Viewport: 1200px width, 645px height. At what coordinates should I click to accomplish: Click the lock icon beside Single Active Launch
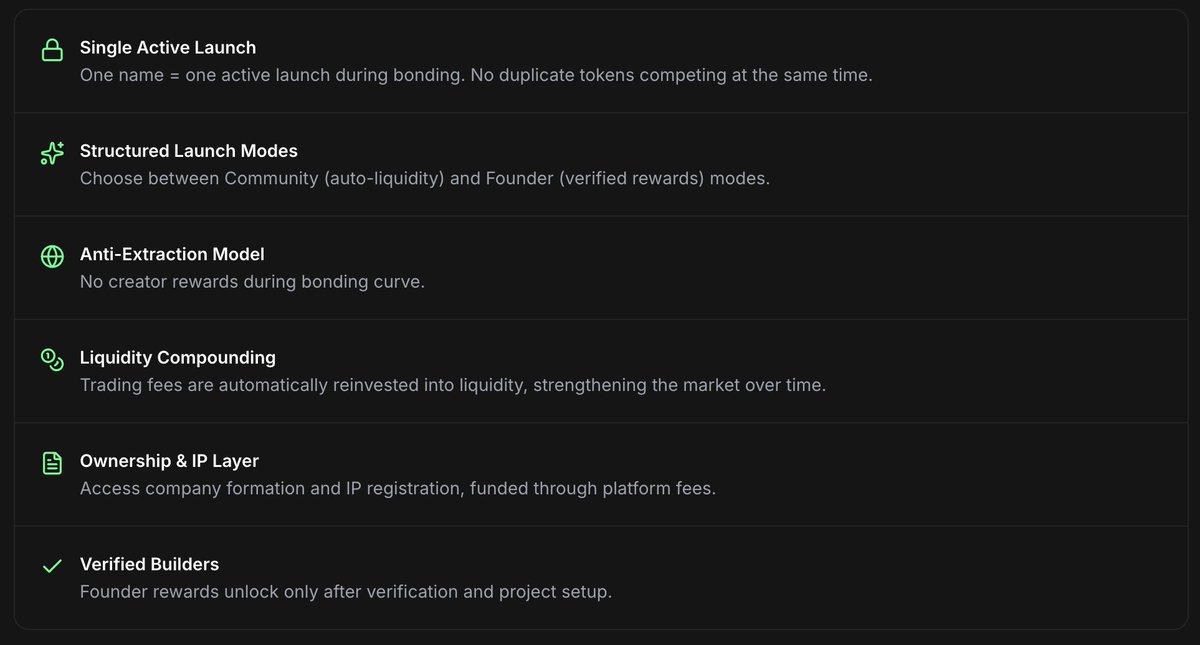[52, 50]
